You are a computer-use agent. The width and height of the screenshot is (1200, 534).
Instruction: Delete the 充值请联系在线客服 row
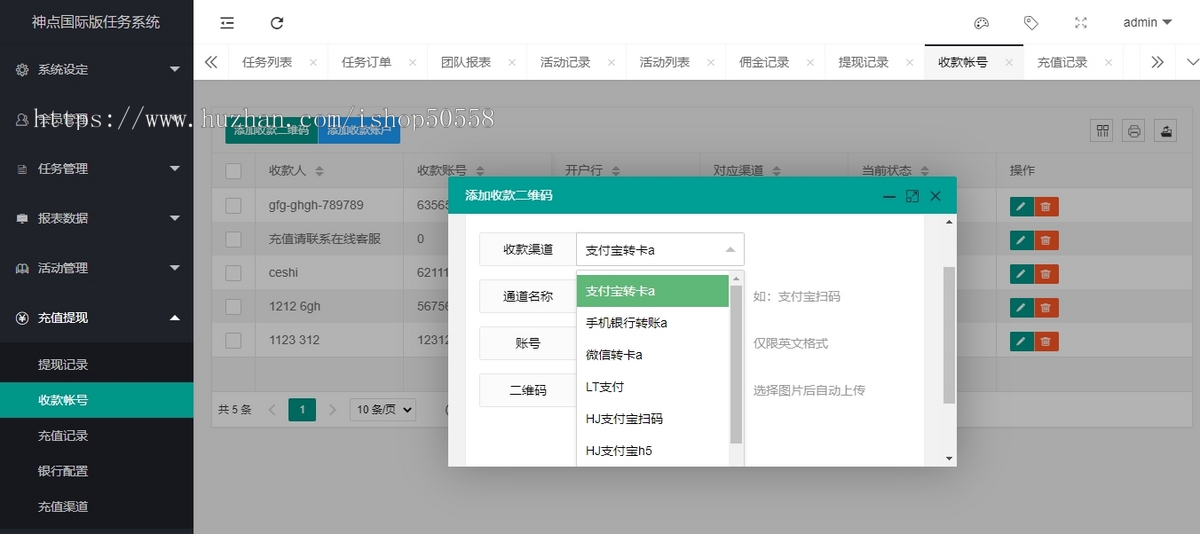coord(1046,240)
